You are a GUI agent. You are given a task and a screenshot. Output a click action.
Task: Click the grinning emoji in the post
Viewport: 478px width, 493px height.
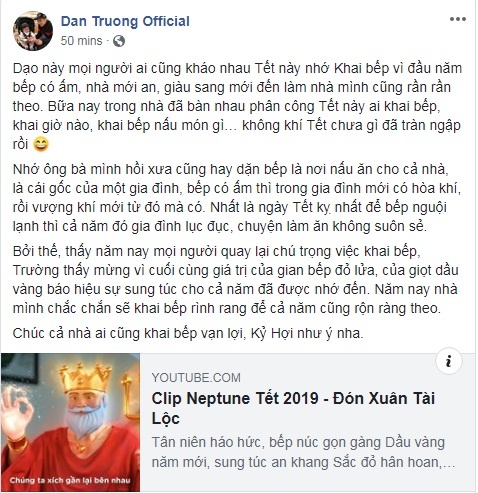tap(41, 144)
